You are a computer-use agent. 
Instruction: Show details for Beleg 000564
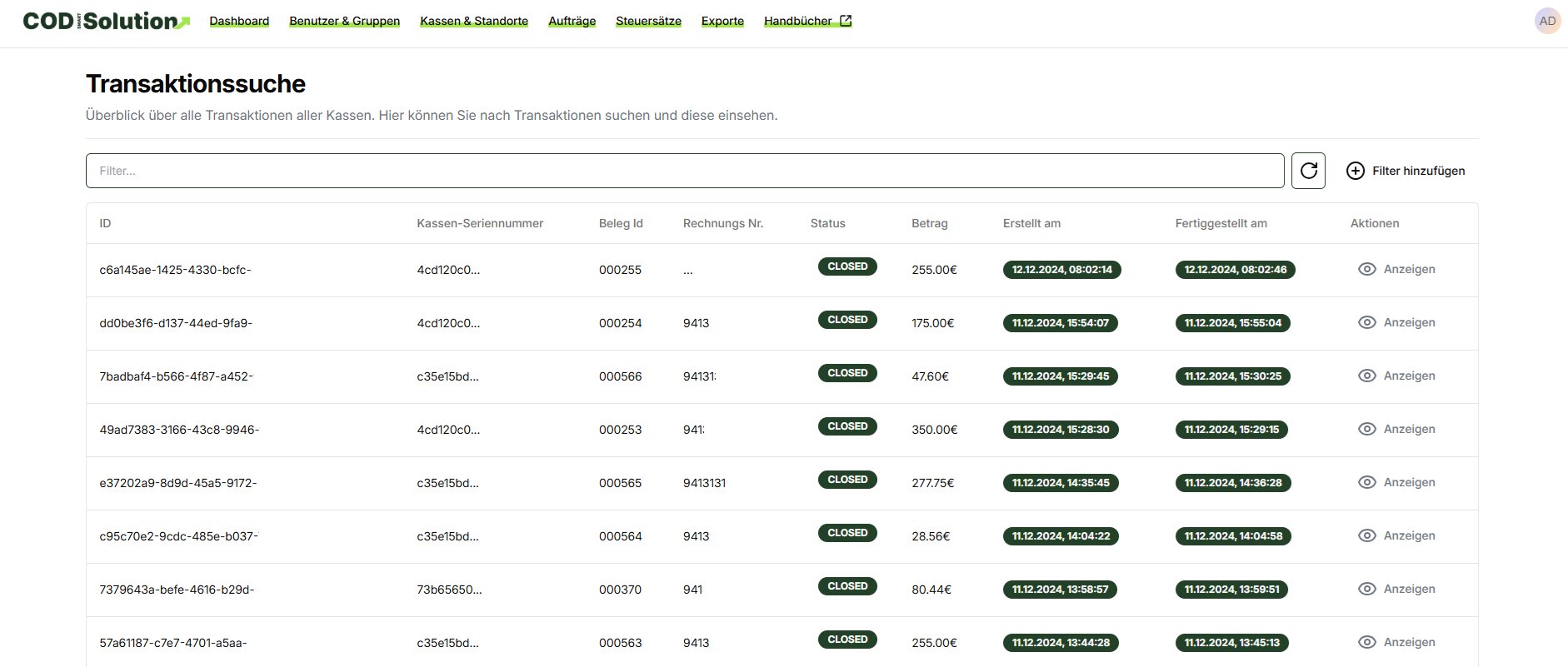tap(1409, 535)
